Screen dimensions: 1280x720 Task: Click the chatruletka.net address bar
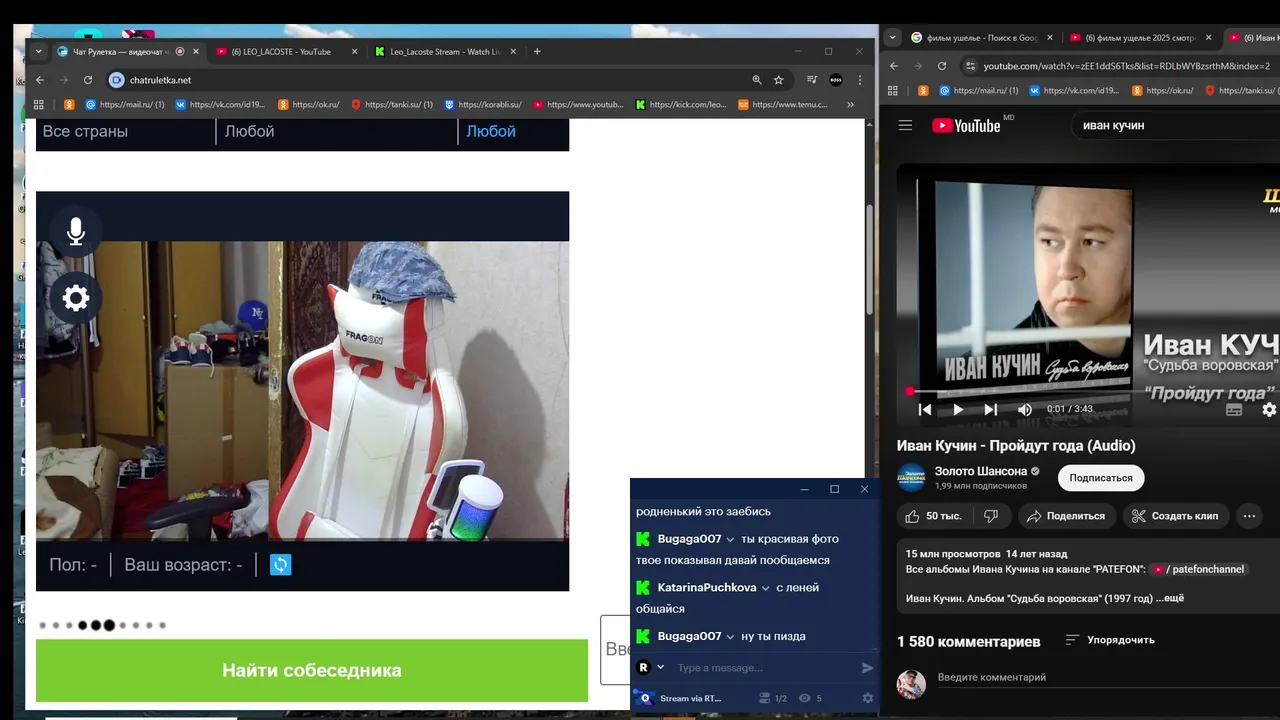pyautogui.click(x=430, y=80)
